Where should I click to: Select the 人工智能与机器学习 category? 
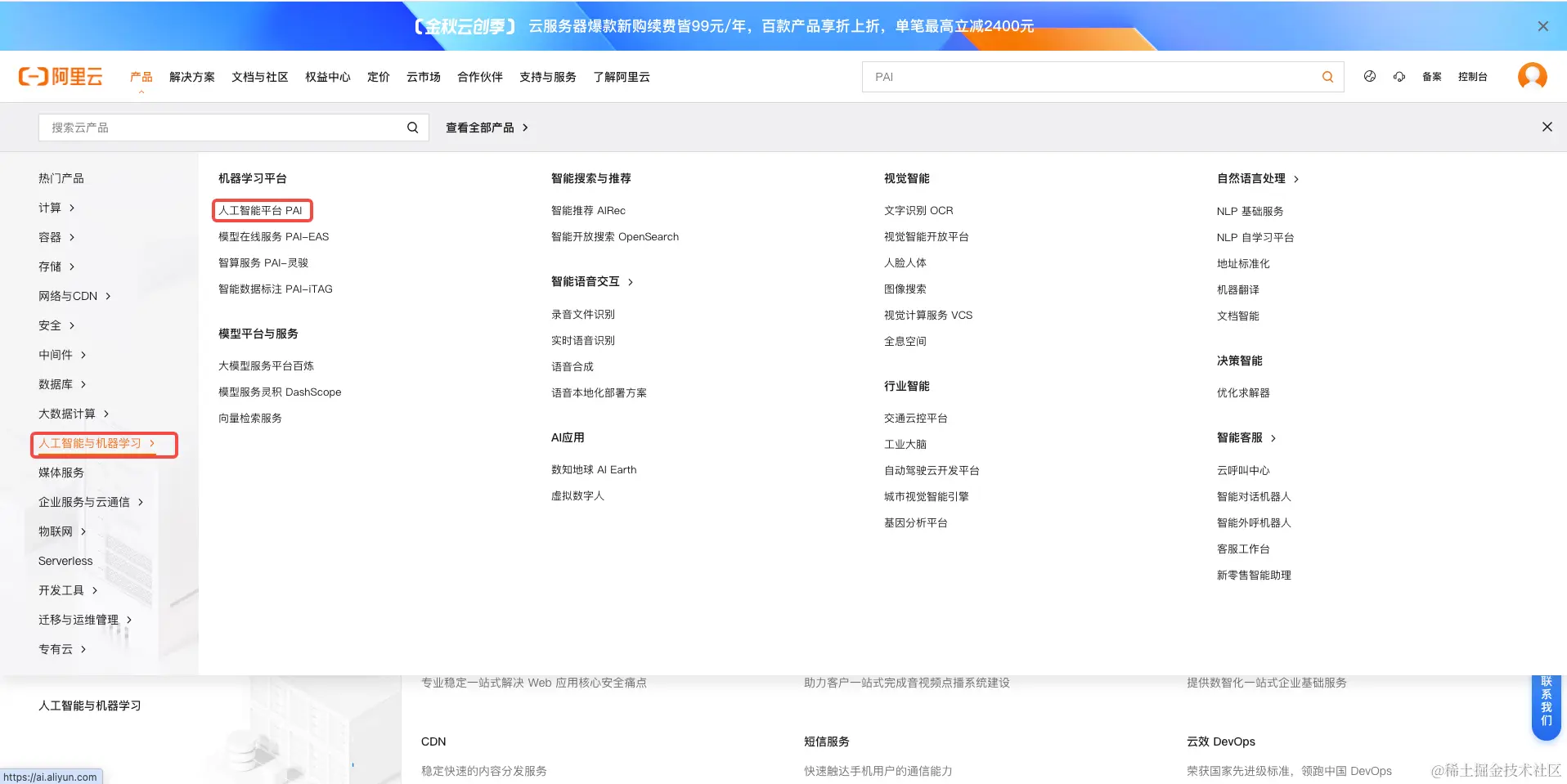point(97,443)
